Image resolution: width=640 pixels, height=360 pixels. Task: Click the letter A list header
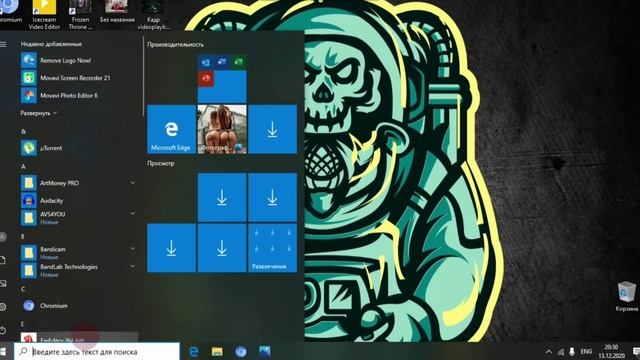coord(23,167)
